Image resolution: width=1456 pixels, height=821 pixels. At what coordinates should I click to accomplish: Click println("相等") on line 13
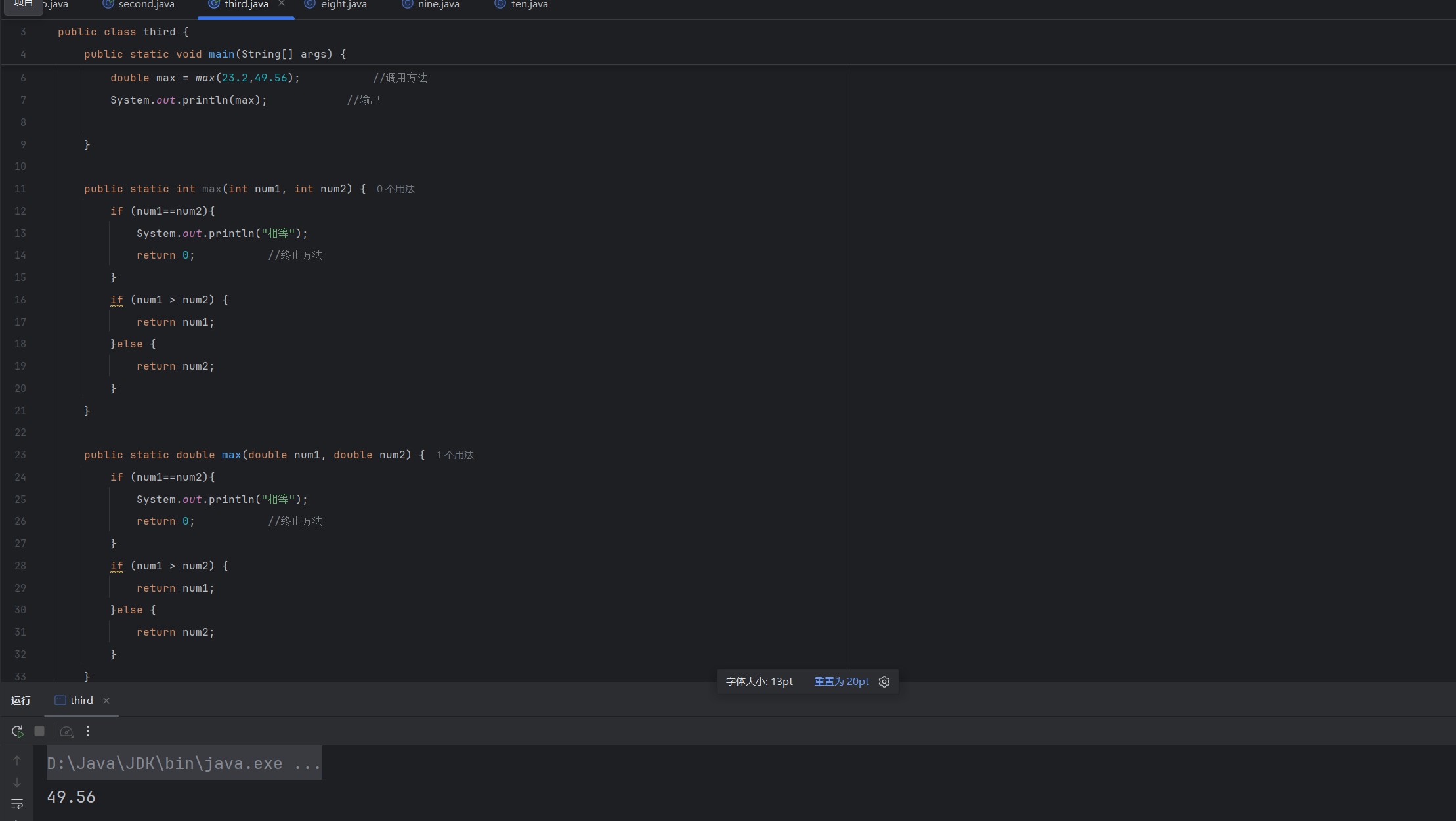click(x=222, y=234)
